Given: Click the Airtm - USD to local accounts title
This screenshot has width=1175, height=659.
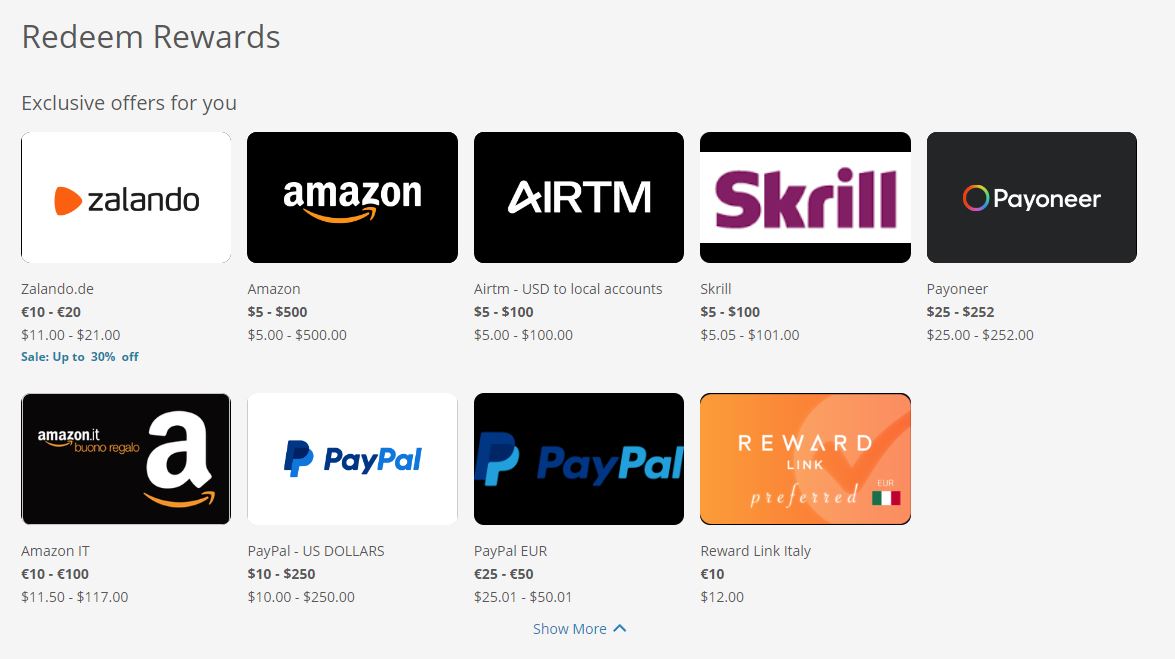Looking at the screenshot, I should pos(568,289).
